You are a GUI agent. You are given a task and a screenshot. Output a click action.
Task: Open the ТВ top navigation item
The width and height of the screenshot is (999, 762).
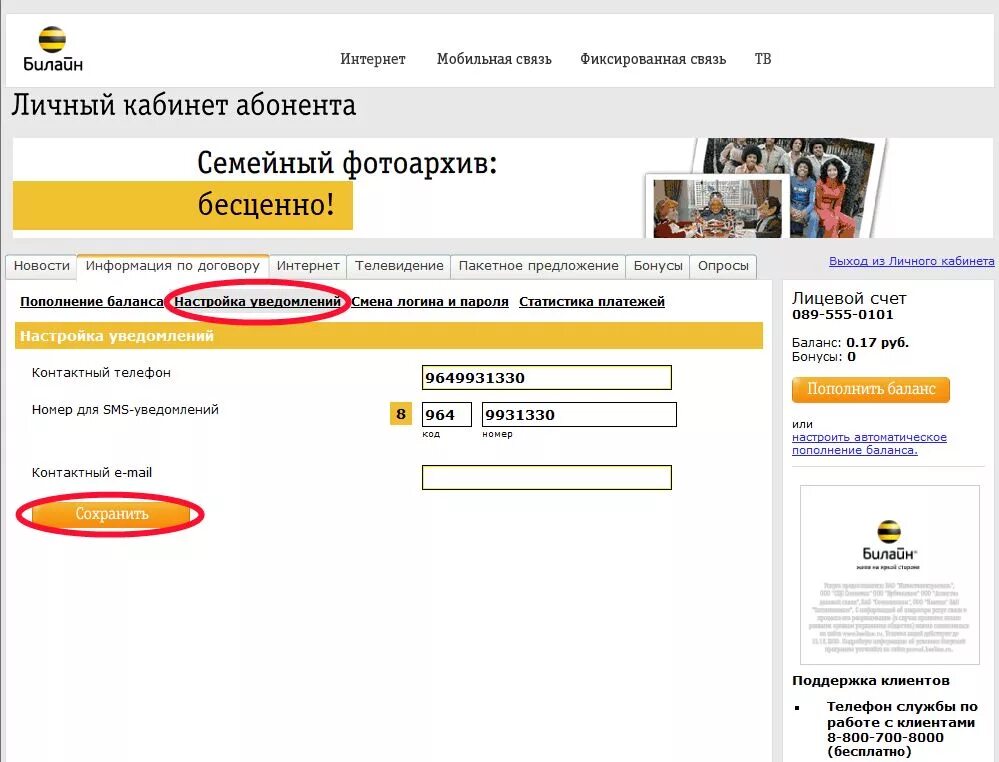tap(763, 59)
